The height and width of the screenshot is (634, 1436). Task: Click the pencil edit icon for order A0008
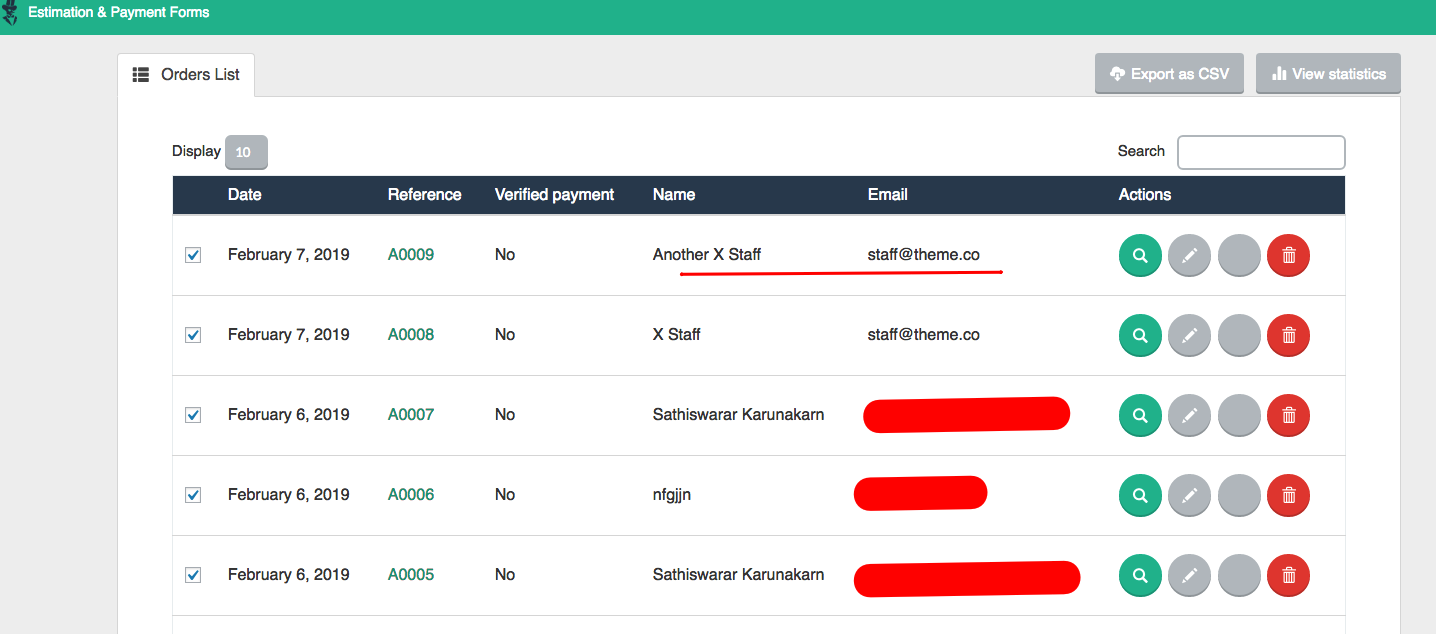tap(1189, 335)
